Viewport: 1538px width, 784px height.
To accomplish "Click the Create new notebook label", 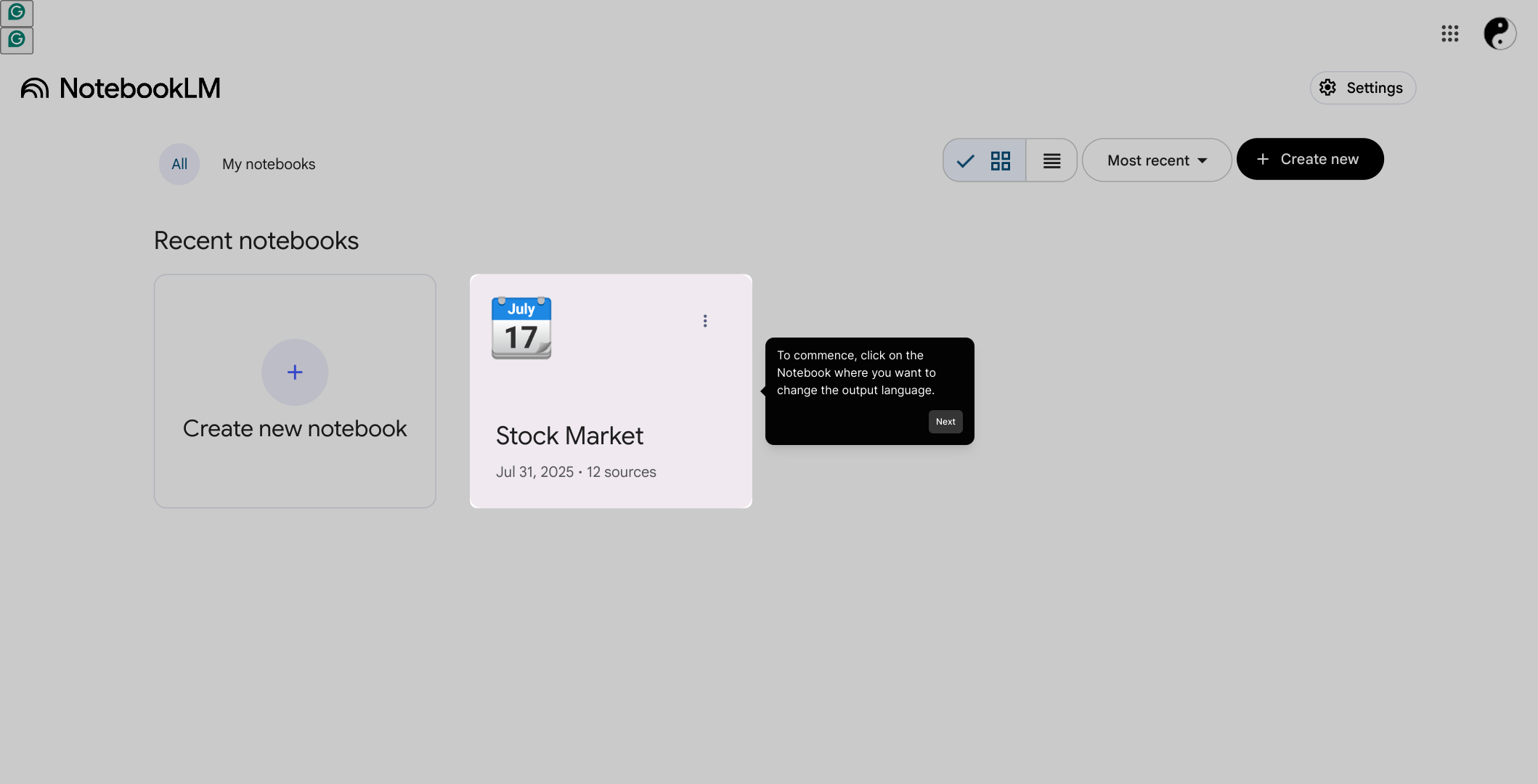I will coord(295,429).
